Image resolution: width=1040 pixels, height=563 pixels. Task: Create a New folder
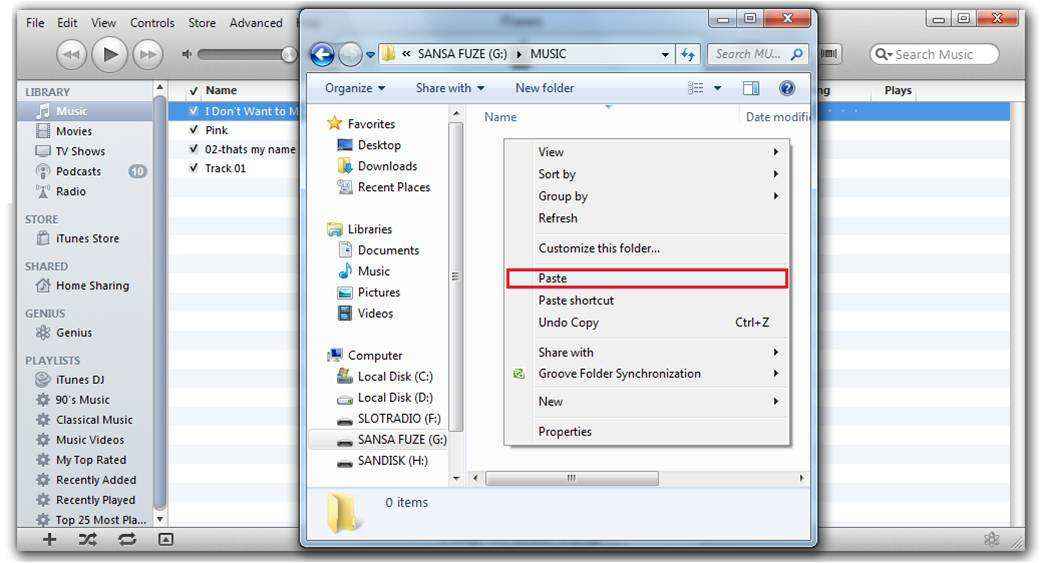point(545,88)
